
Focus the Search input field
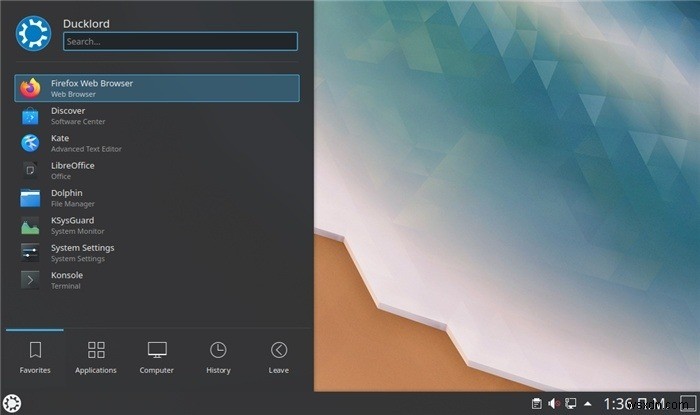180,42
